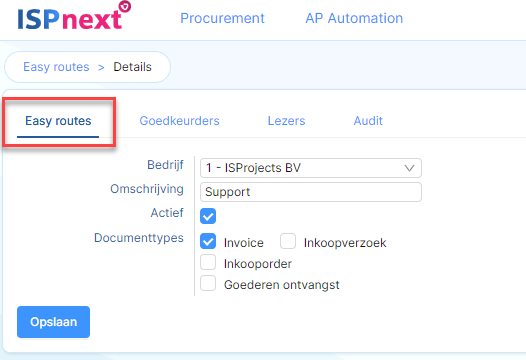Enable the Inkooporder checkbox
Viewport: 526px width, 360px height.
point(208,262)
